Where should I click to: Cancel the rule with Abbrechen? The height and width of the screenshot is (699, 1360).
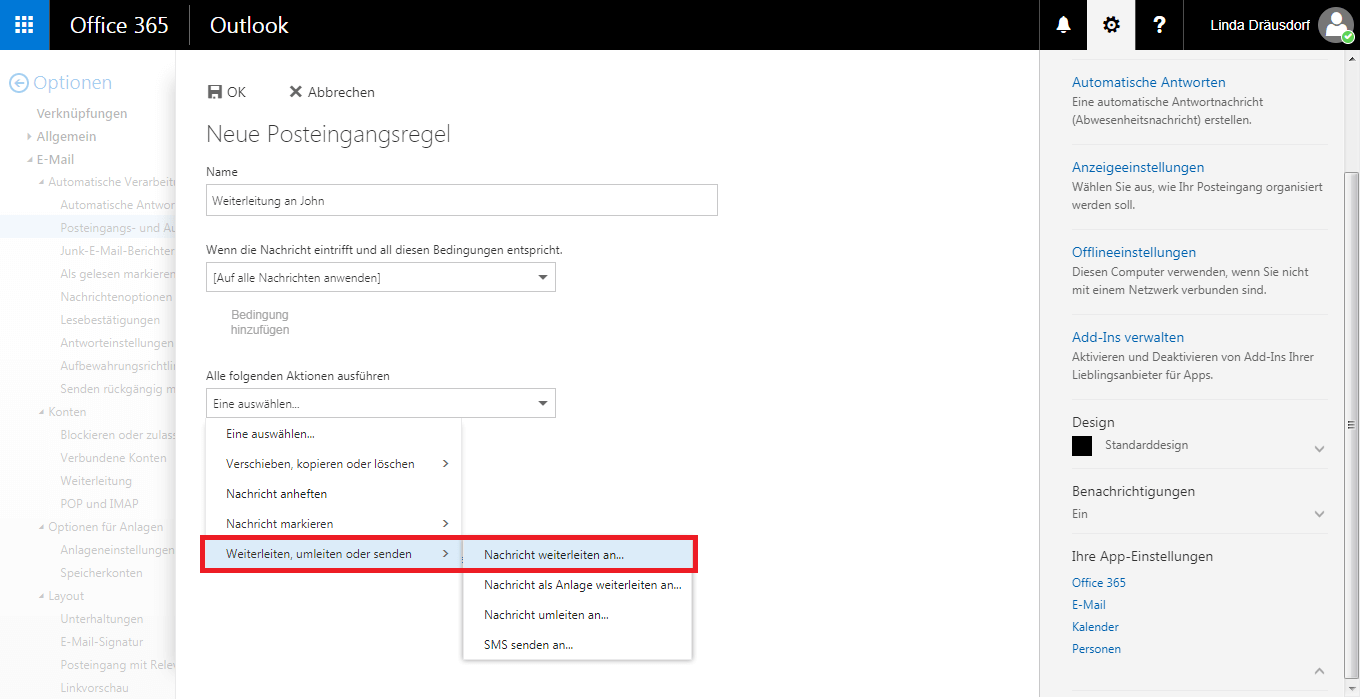(331, 92)
